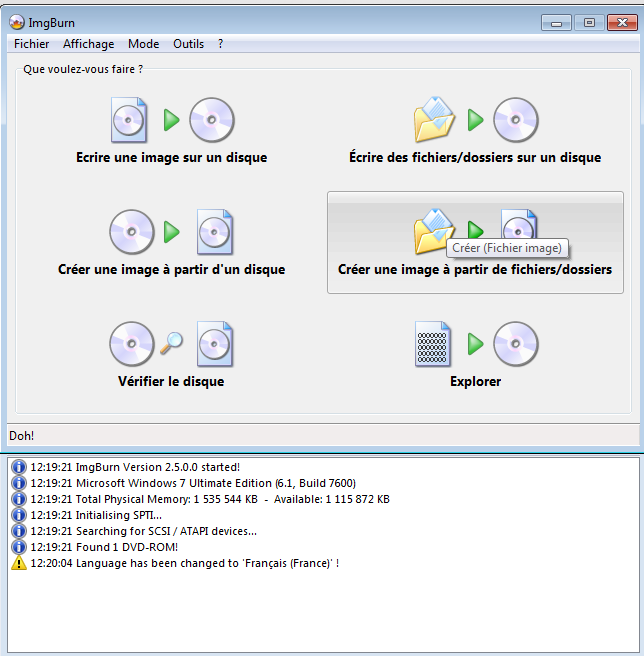Screen dimensions: 644x656
Task: Click info icon beside 'Microsoft Windows 7 Ultimate Edition'
Action: (x=19, y=483)
